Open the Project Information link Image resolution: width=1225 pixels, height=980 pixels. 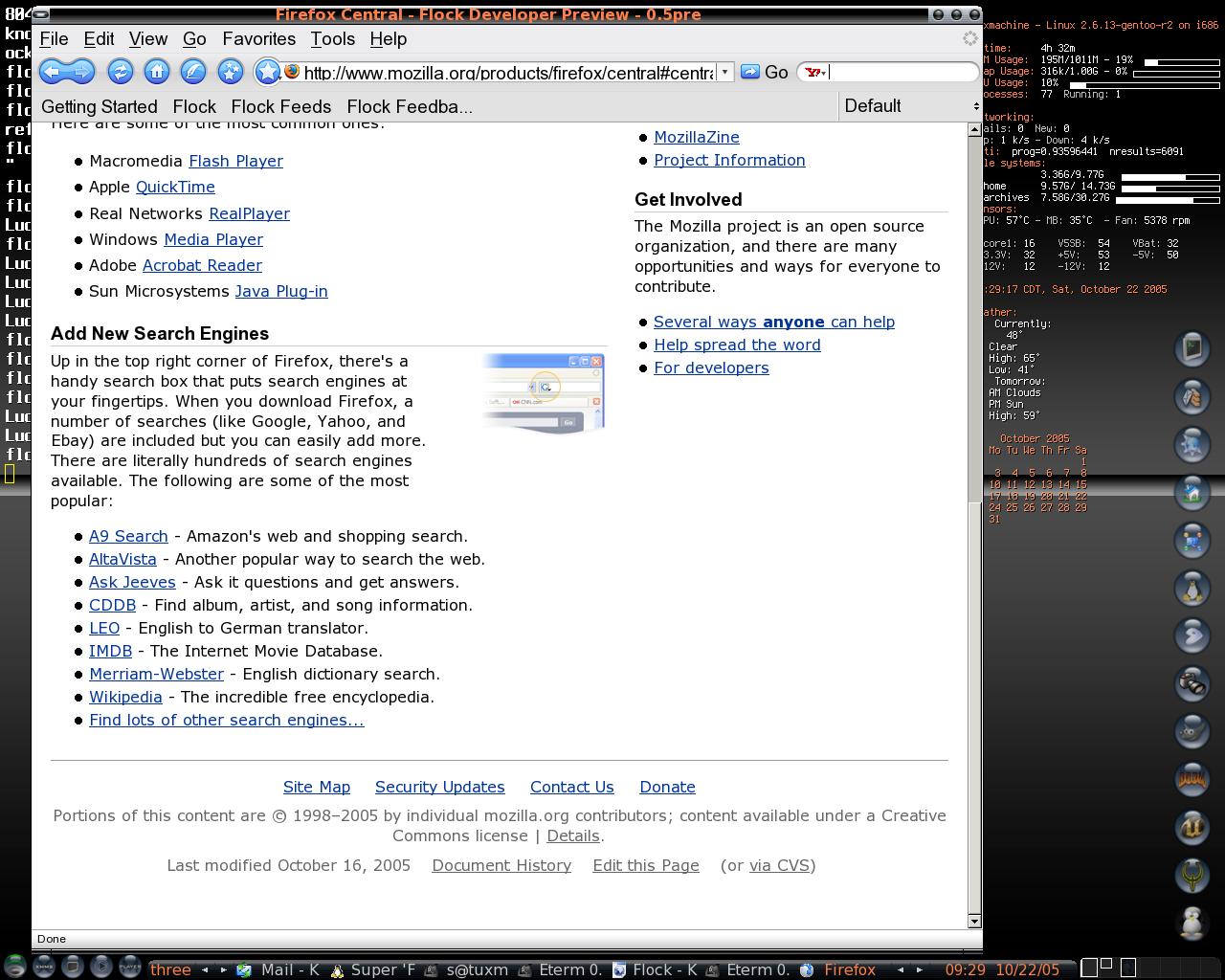pyautogui.click(x=729, y=160)
